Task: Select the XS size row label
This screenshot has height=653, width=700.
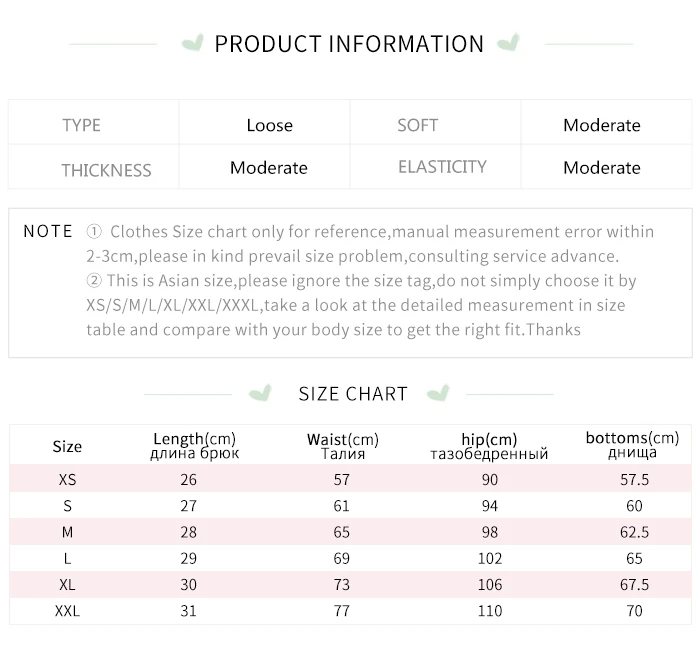Action: [x=67, y=479]
